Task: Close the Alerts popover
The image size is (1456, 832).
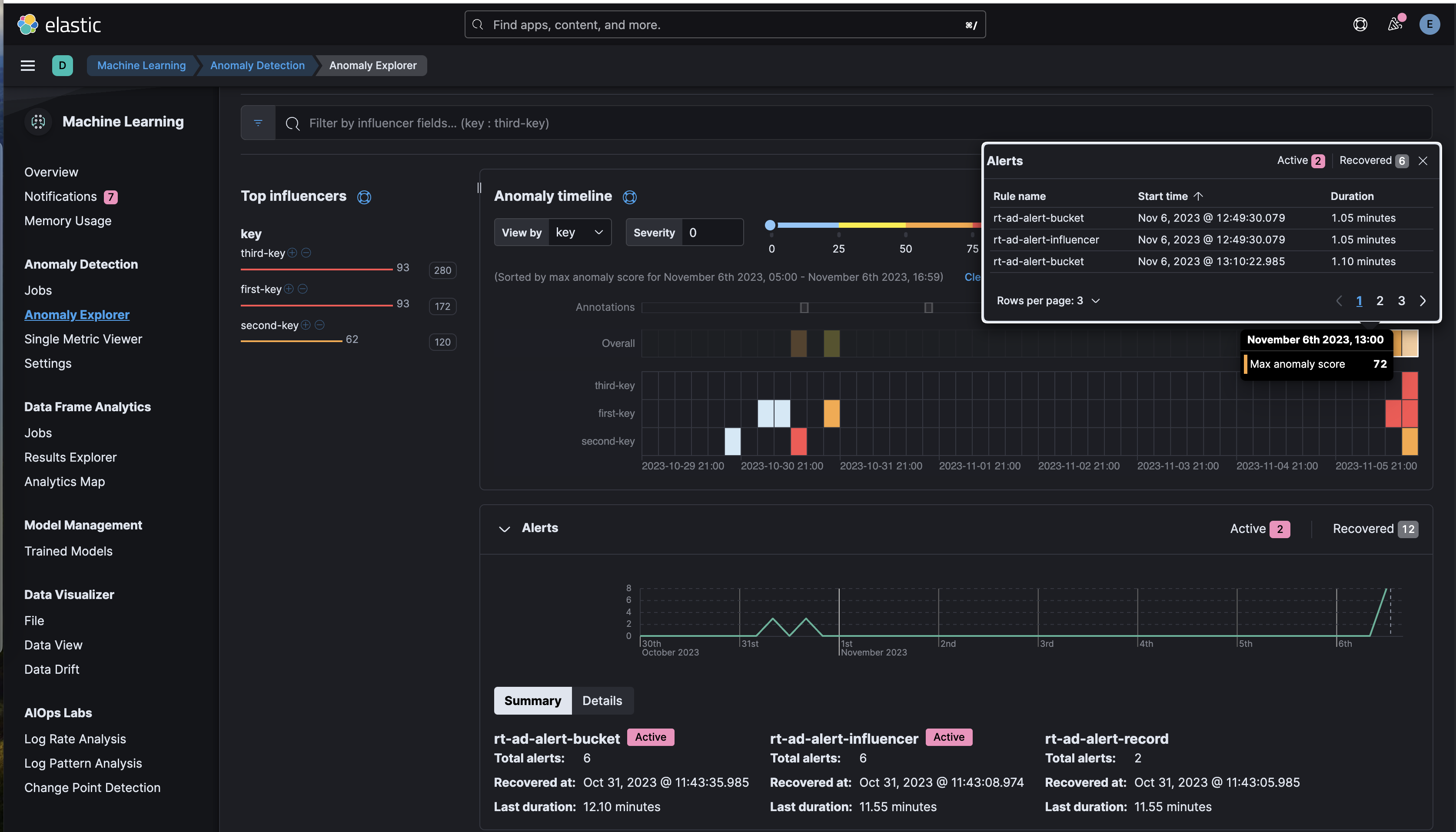Action: coord(1423,161)
